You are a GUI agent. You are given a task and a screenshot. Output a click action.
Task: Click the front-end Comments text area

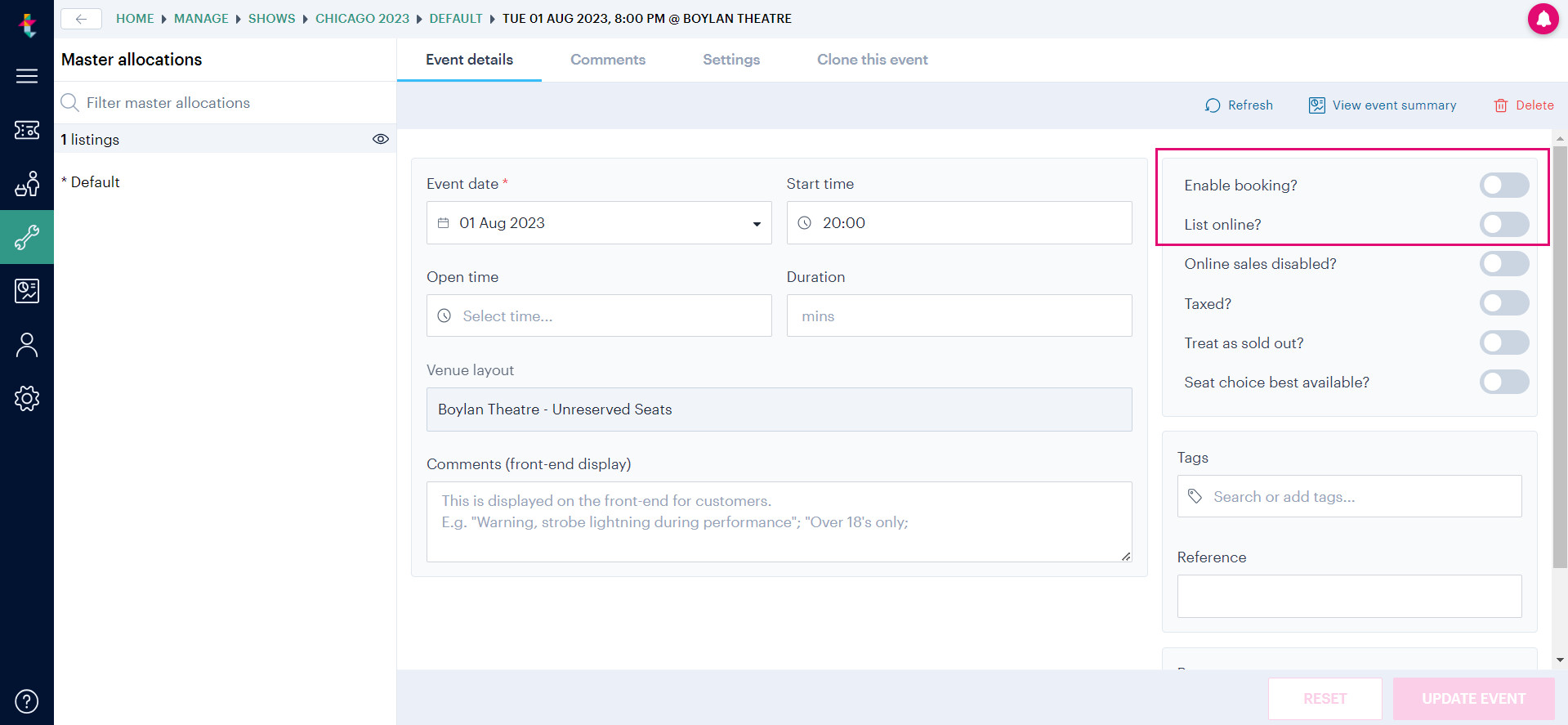click(779, 521)
